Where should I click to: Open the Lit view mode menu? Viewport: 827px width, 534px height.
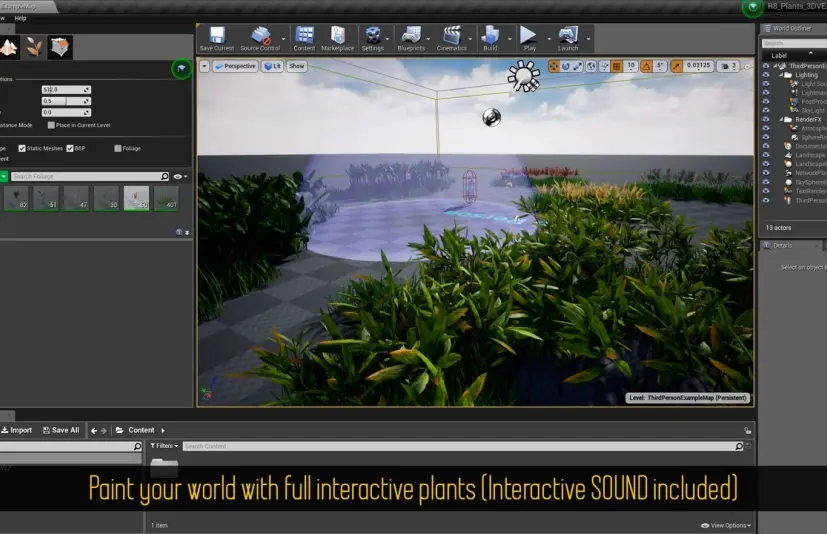tap(273, 66)
